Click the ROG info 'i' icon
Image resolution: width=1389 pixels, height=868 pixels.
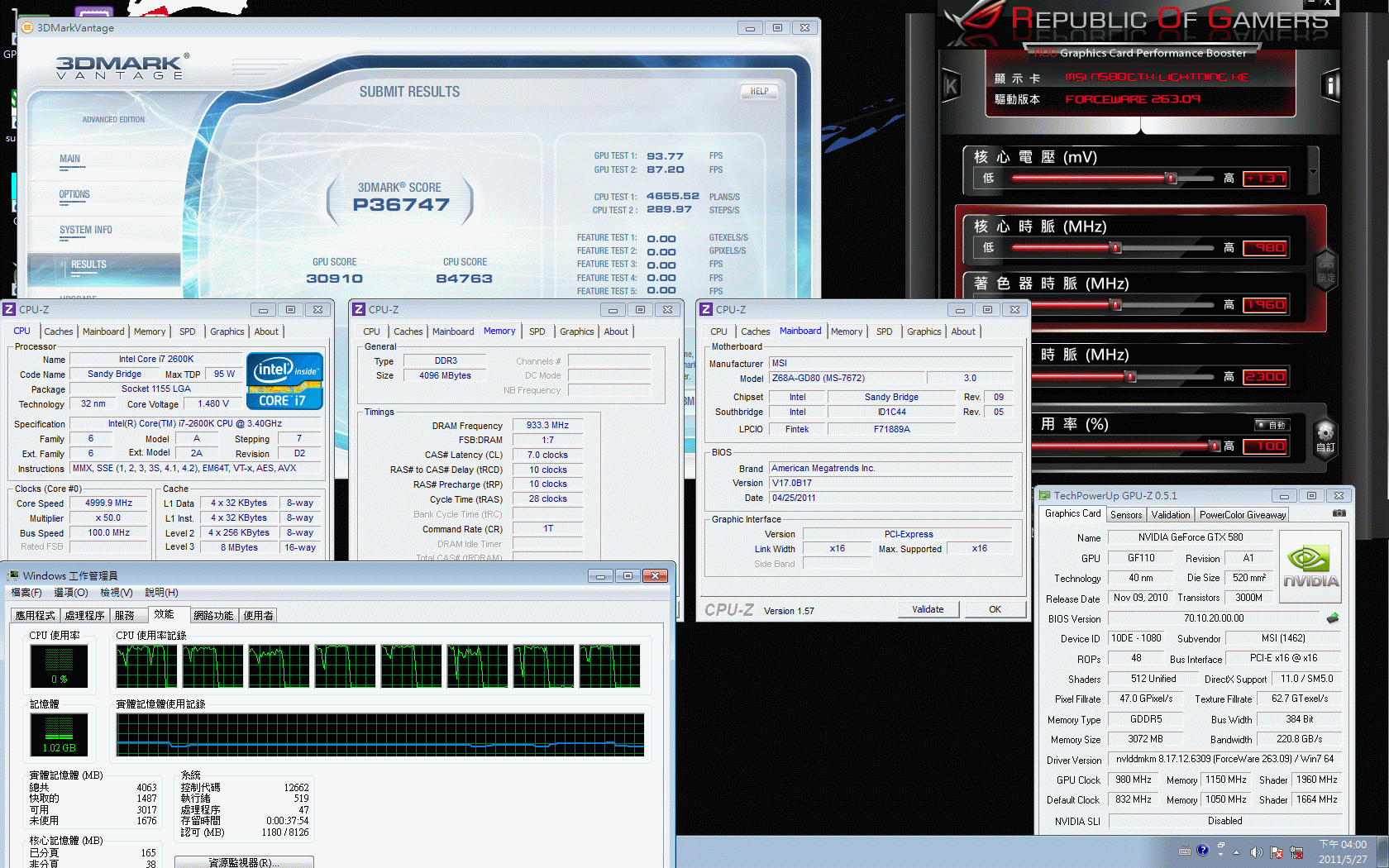point(1330,86)
